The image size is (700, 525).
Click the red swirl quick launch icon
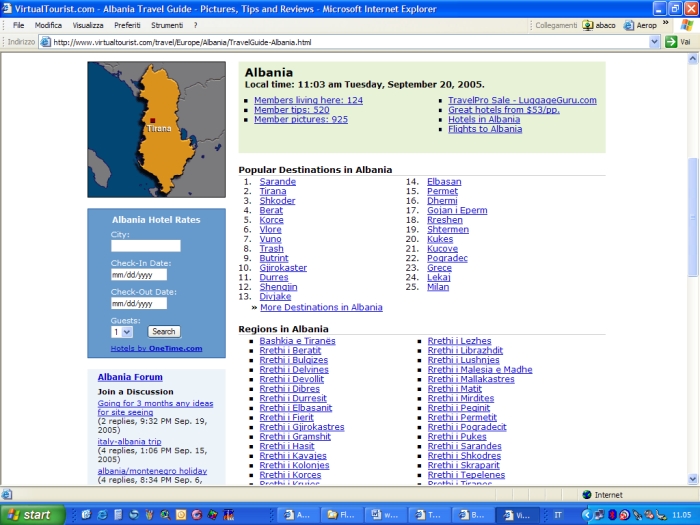coord(197,515)
